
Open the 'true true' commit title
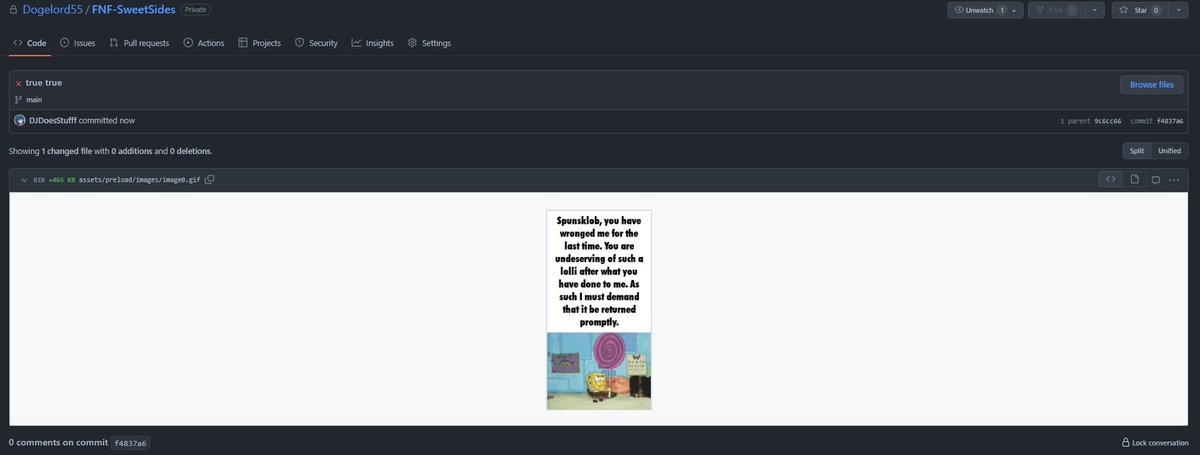coord(44,83)
